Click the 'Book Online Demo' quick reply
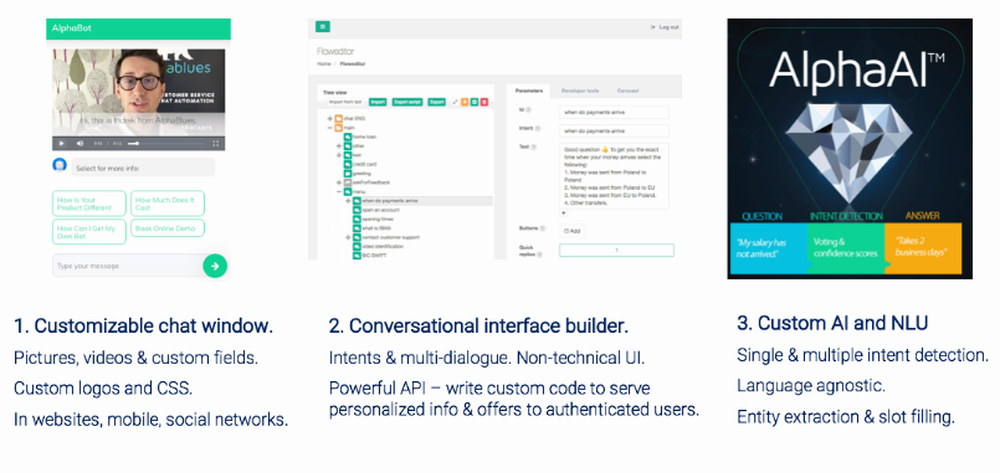This screenshot has height=473, width=1000. 167,228
